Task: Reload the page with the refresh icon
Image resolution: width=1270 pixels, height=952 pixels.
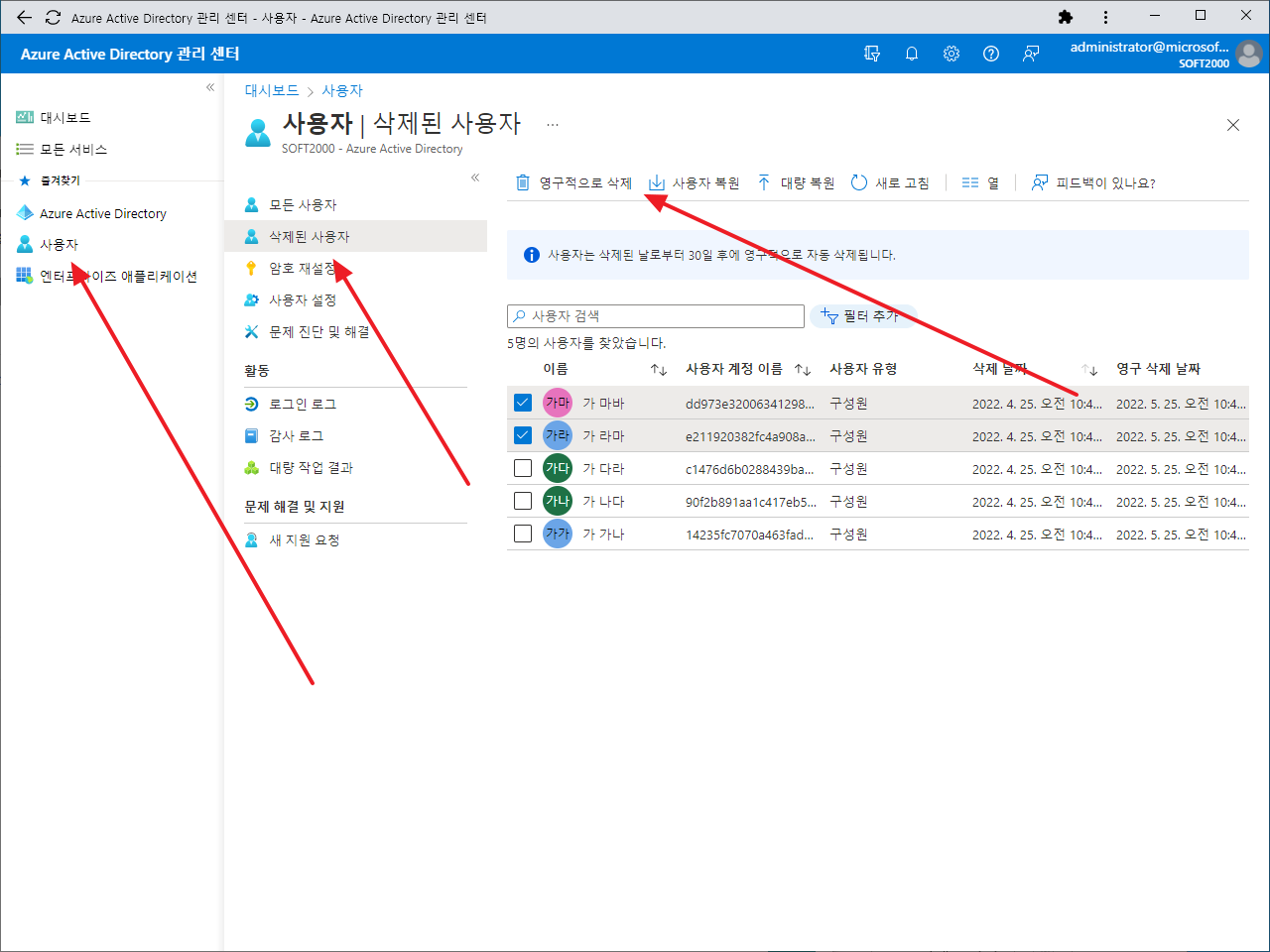Action: [53, 17]
